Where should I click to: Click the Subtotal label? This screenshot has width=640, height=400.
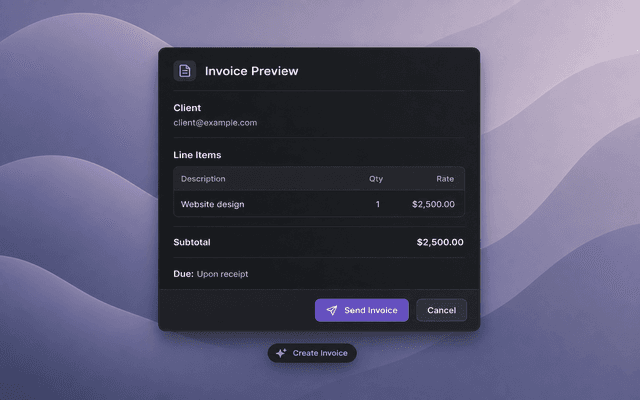[192, 242]
